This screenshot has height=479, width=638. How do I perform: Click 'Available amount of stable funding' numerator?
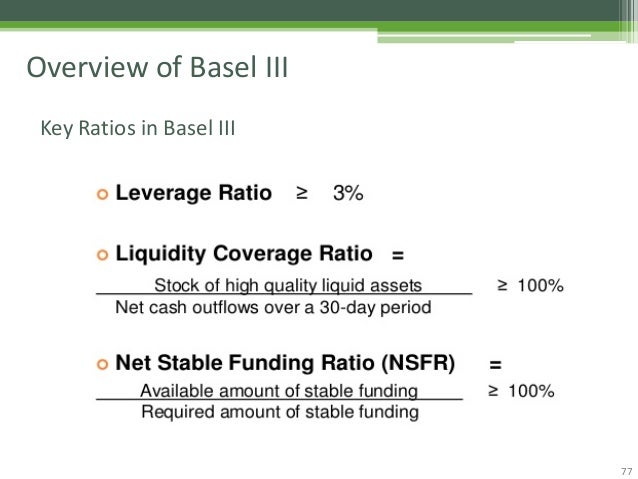coord(279,391)
